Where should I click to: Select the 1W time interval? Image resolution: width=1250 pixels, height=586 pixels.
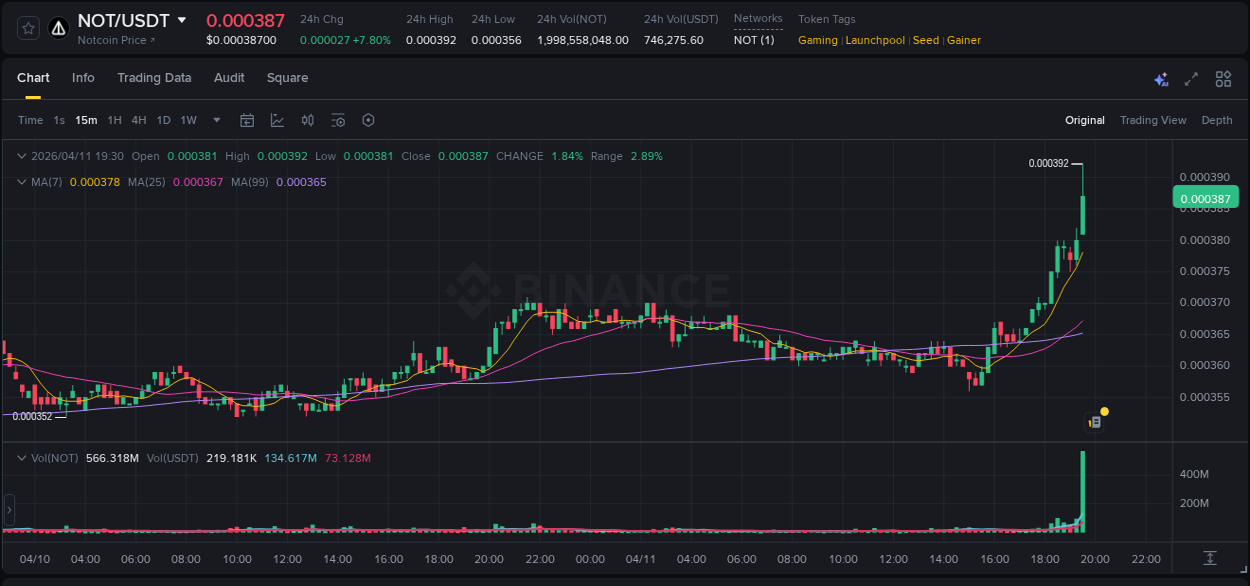(x=188, y=120)
